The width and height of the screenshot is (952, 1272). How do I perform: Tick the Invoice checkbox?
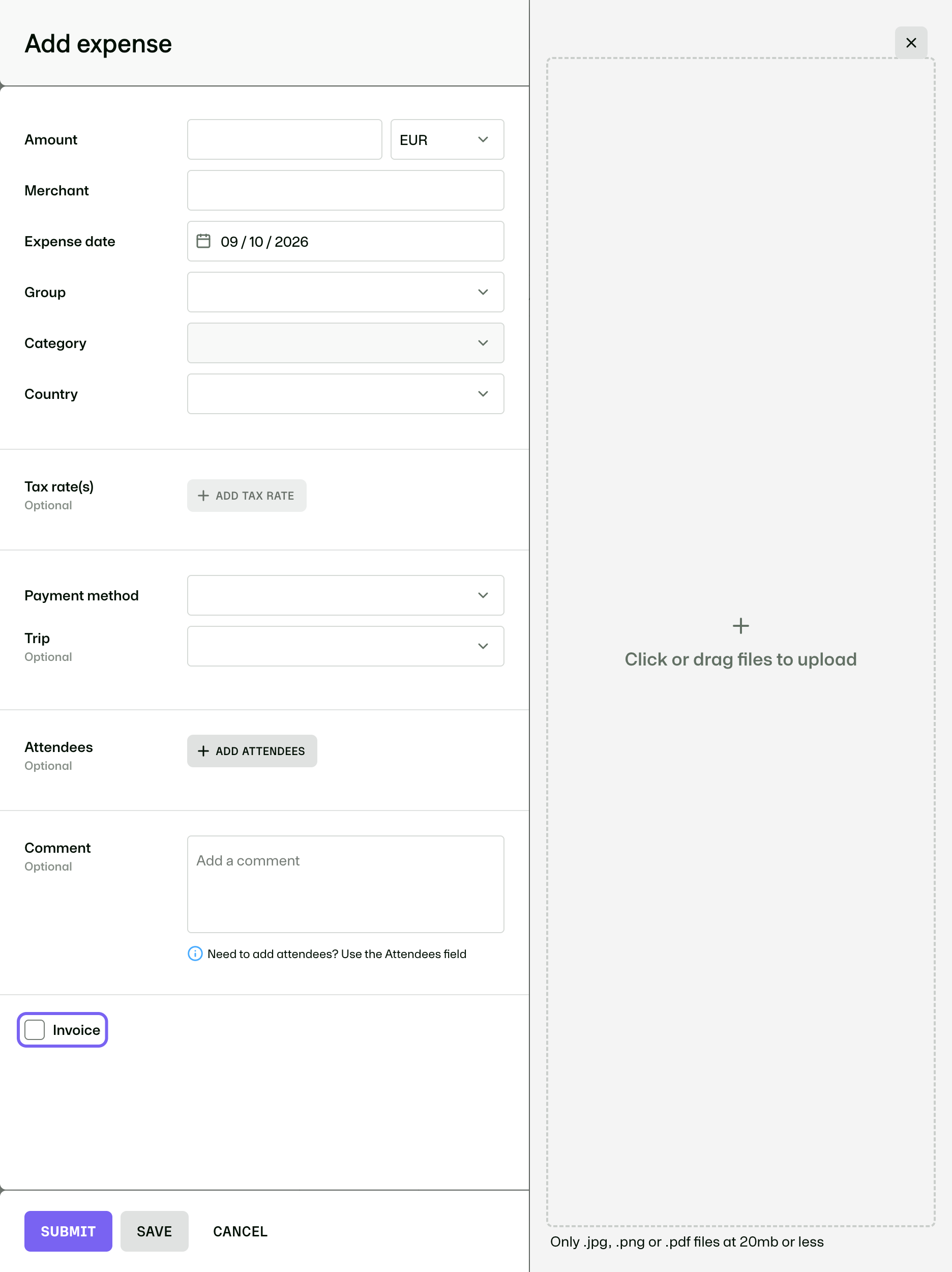click(x=35, y=1030)
